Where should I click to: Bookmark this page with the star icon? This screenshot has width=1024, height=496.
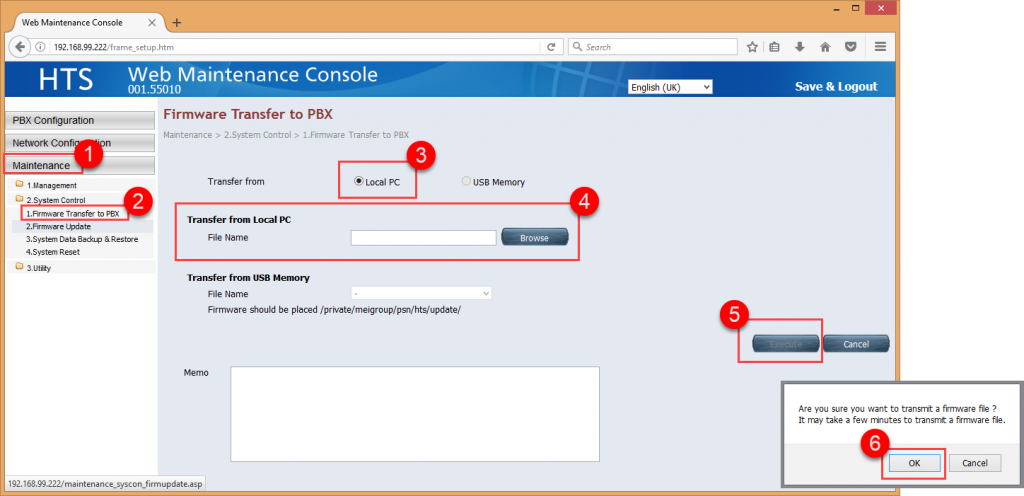752,47
